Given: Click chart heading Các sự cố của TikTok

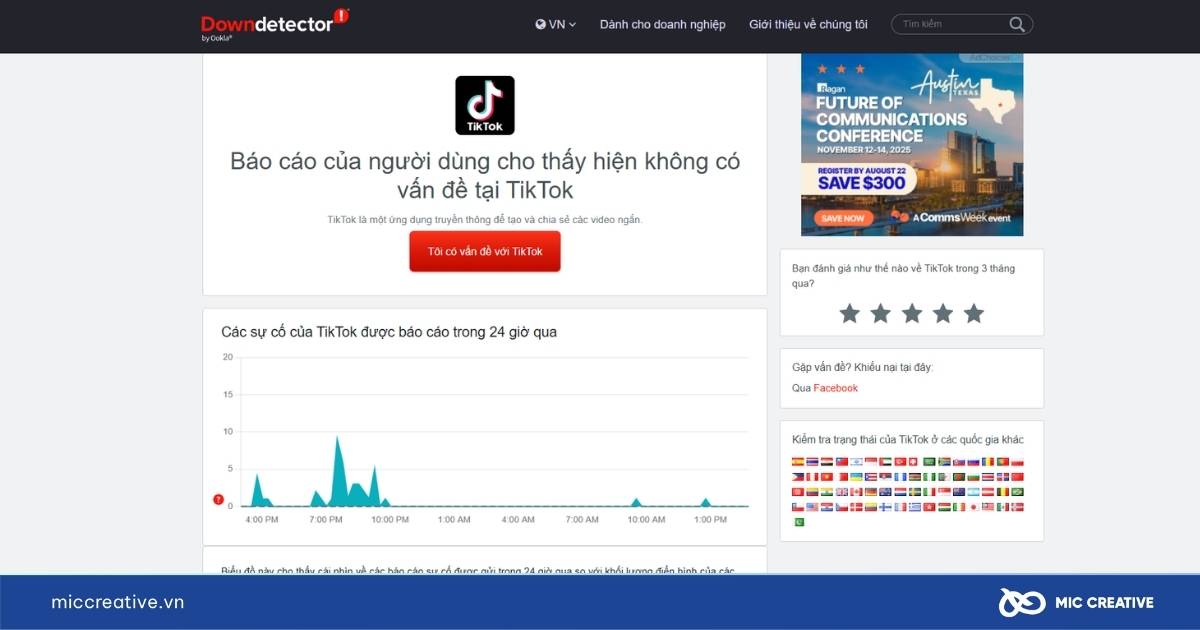Looking at the screenshot, I should click(x=389, y=332).
